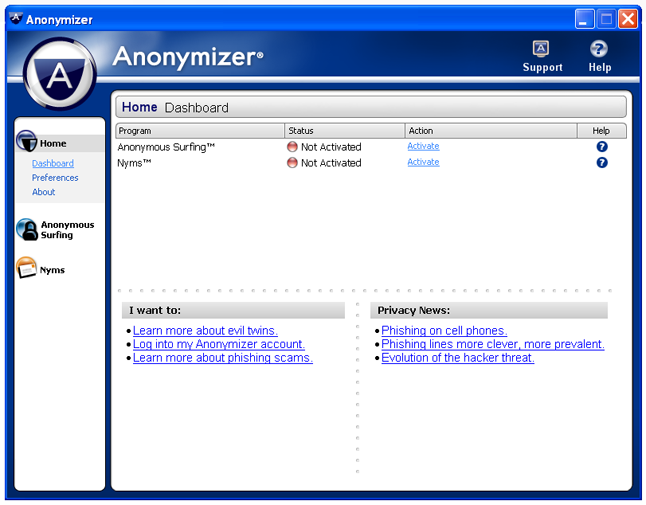This screenshot has width=646, height=505.
Task: Open the Anonymous Surfing sidebar icon
Action: click(x=27, y=230)
